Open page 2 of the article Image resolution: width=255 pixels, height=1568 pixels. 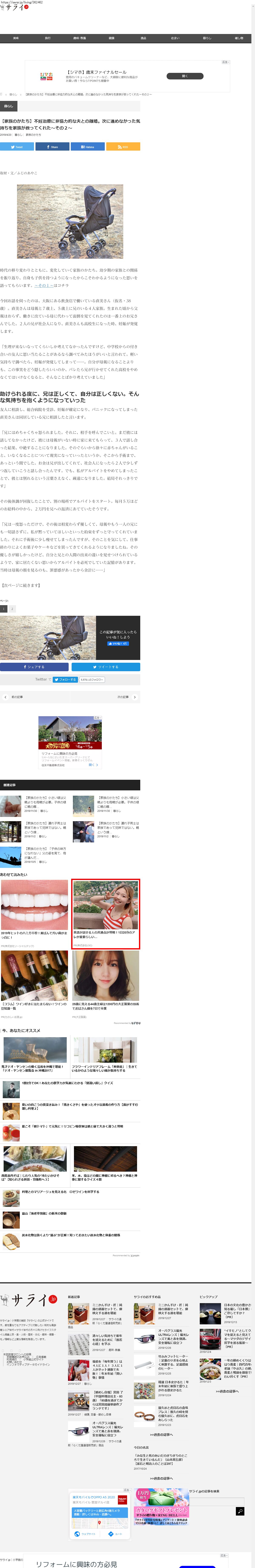pyautogui.click(x=11, y=609)
